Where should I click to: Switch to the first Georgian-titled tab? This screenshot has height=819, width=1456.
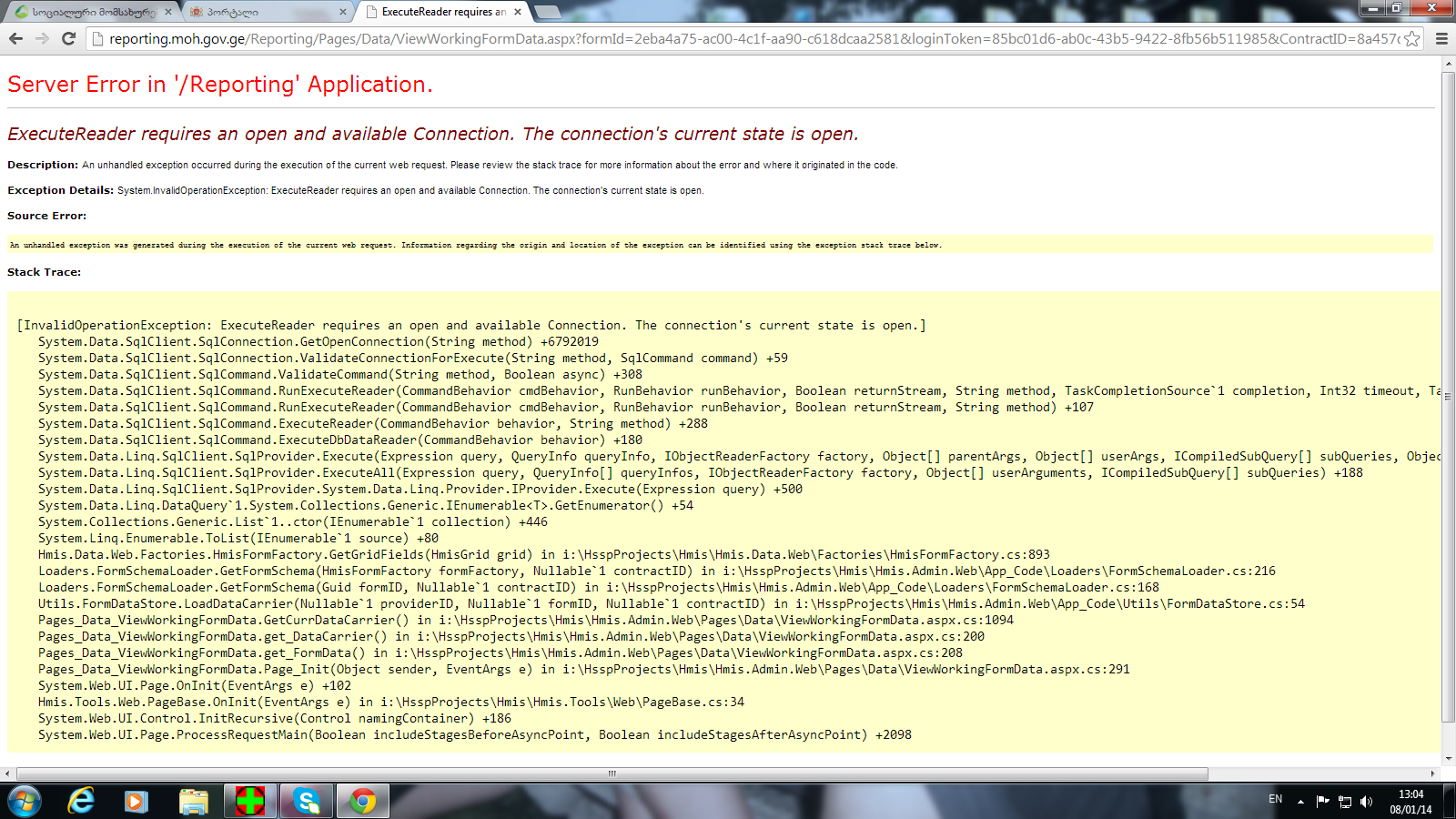pyautogui.click(x=91, y=12)
